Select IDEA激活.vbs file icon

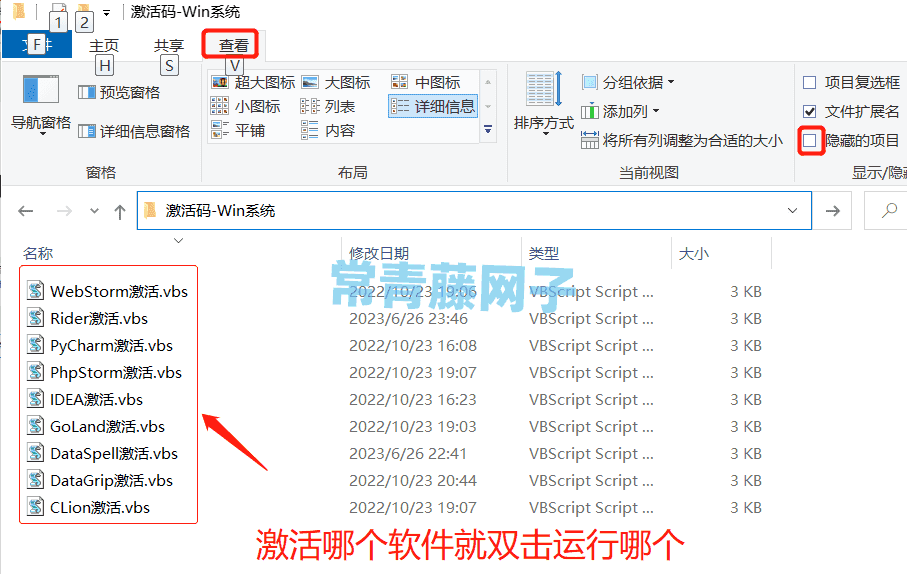coord(35,399)
